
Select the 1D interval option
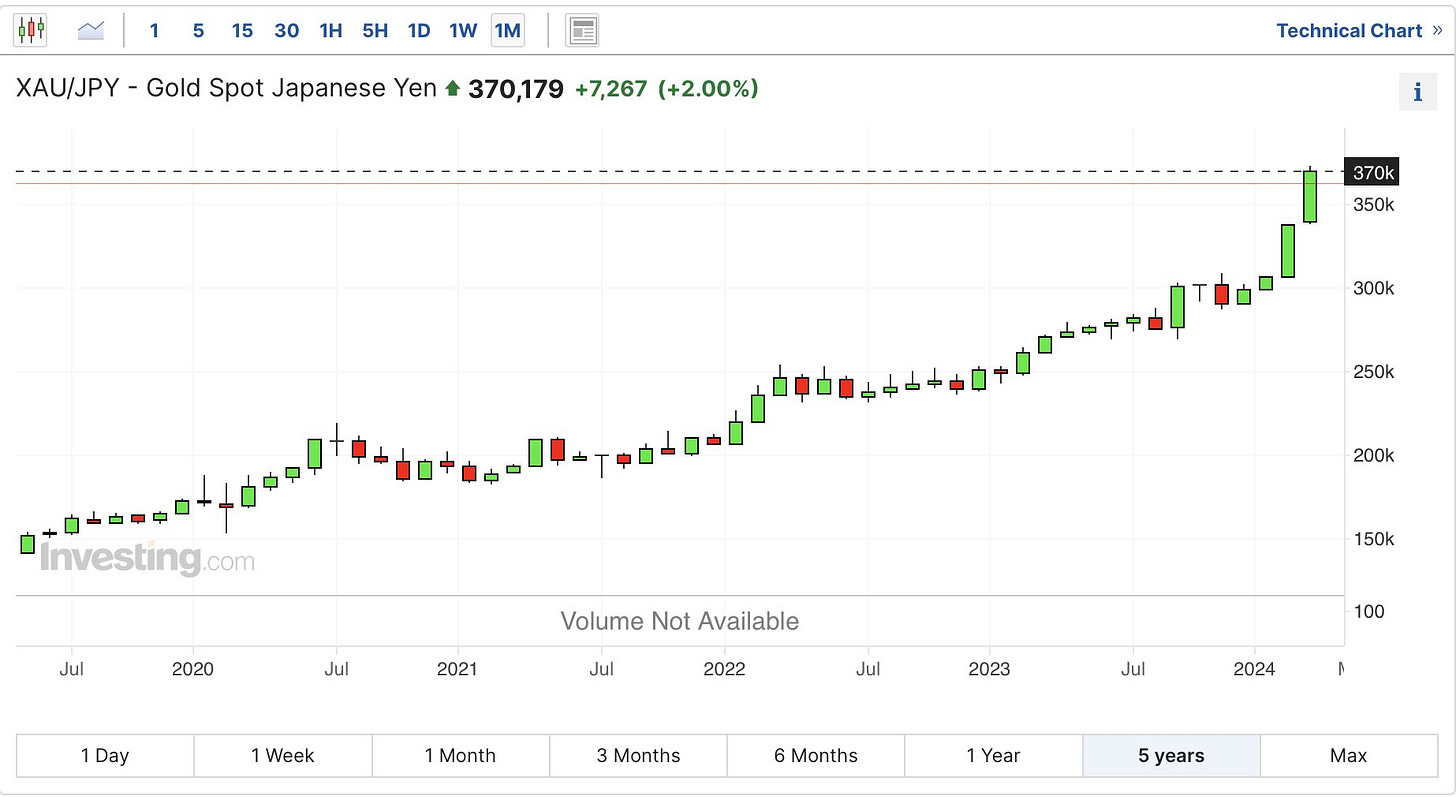click(419, 30)
